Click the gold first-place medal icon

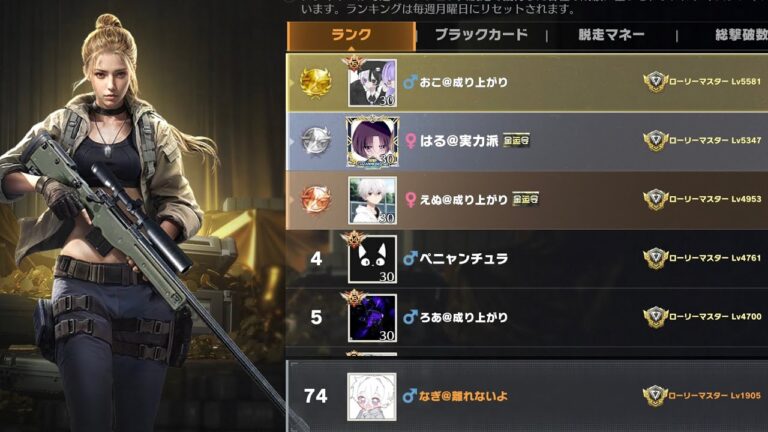(315, 82)
